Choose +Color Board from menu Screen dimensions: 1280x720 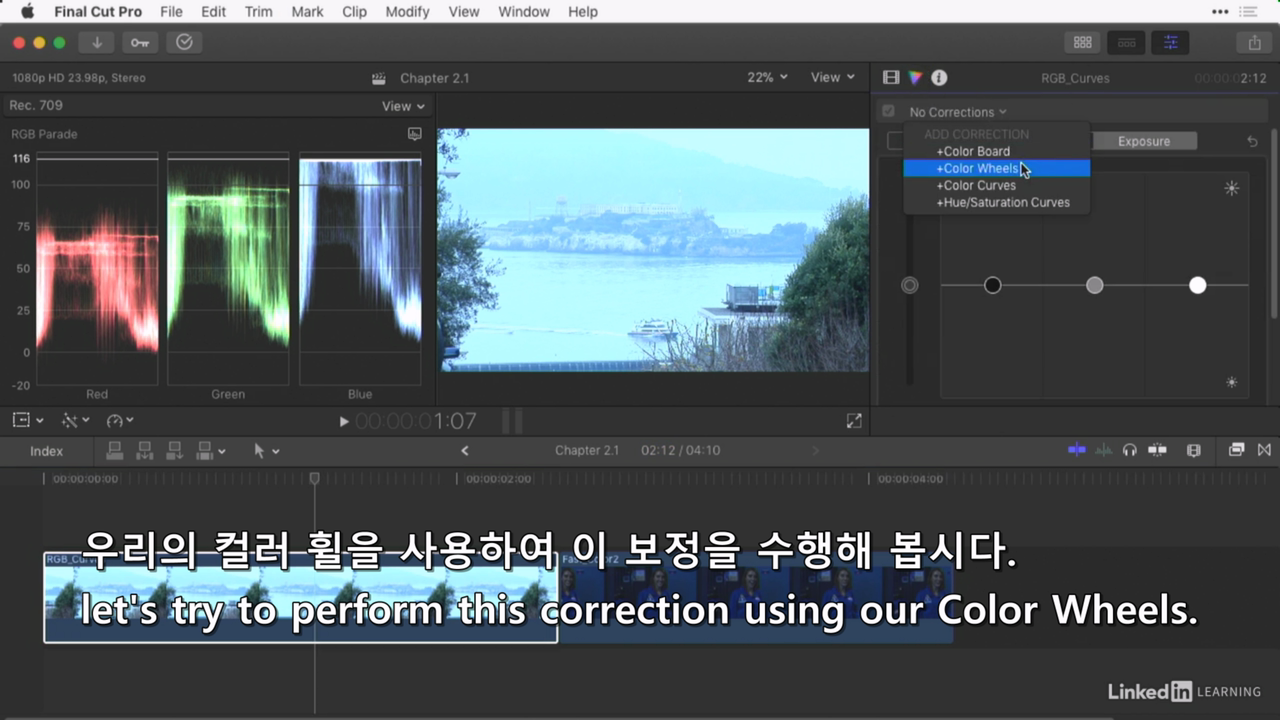tap(996, 151)
